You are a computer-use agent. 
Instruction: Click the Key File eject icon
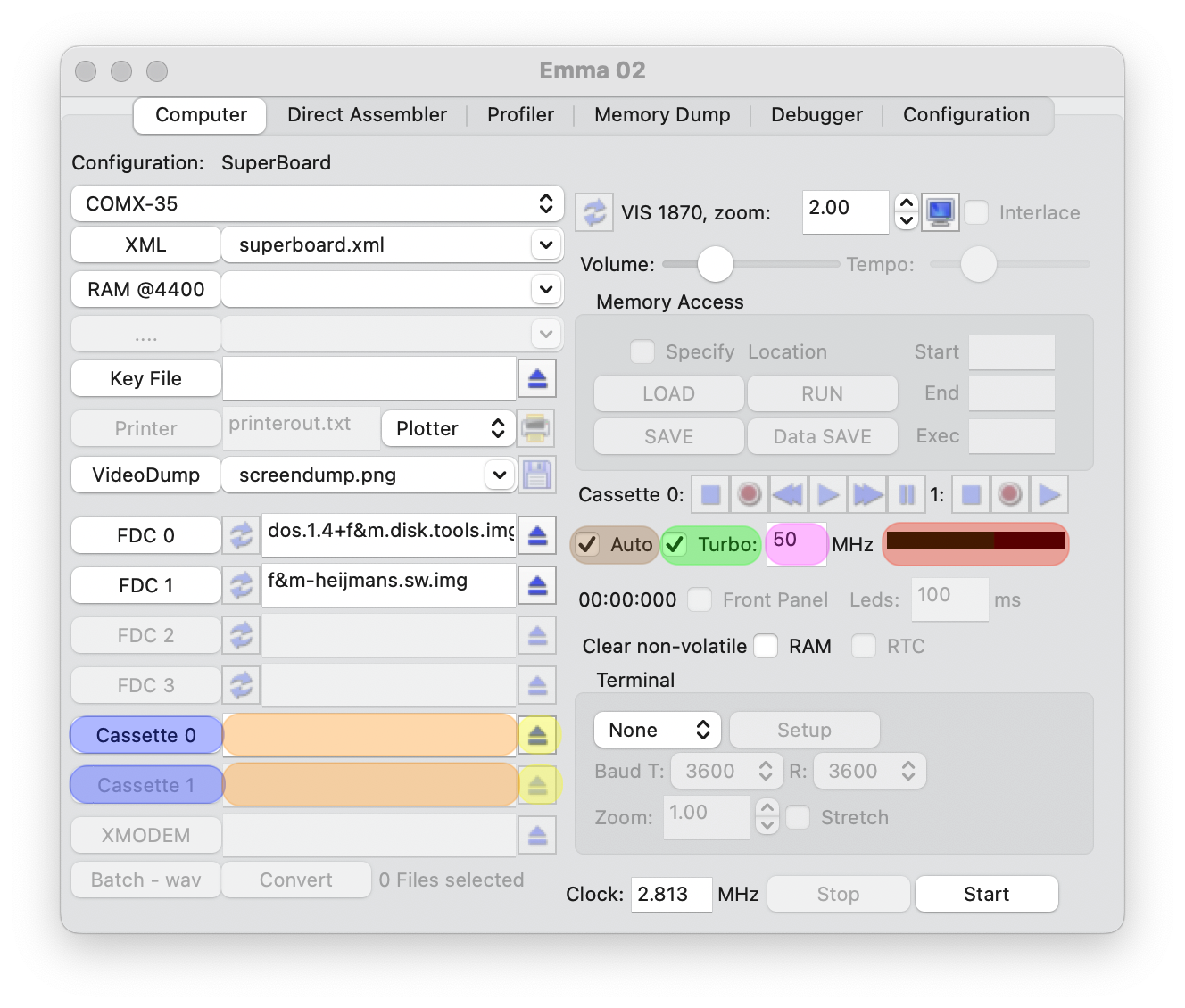pyautogui.click(x=537, y=378)
